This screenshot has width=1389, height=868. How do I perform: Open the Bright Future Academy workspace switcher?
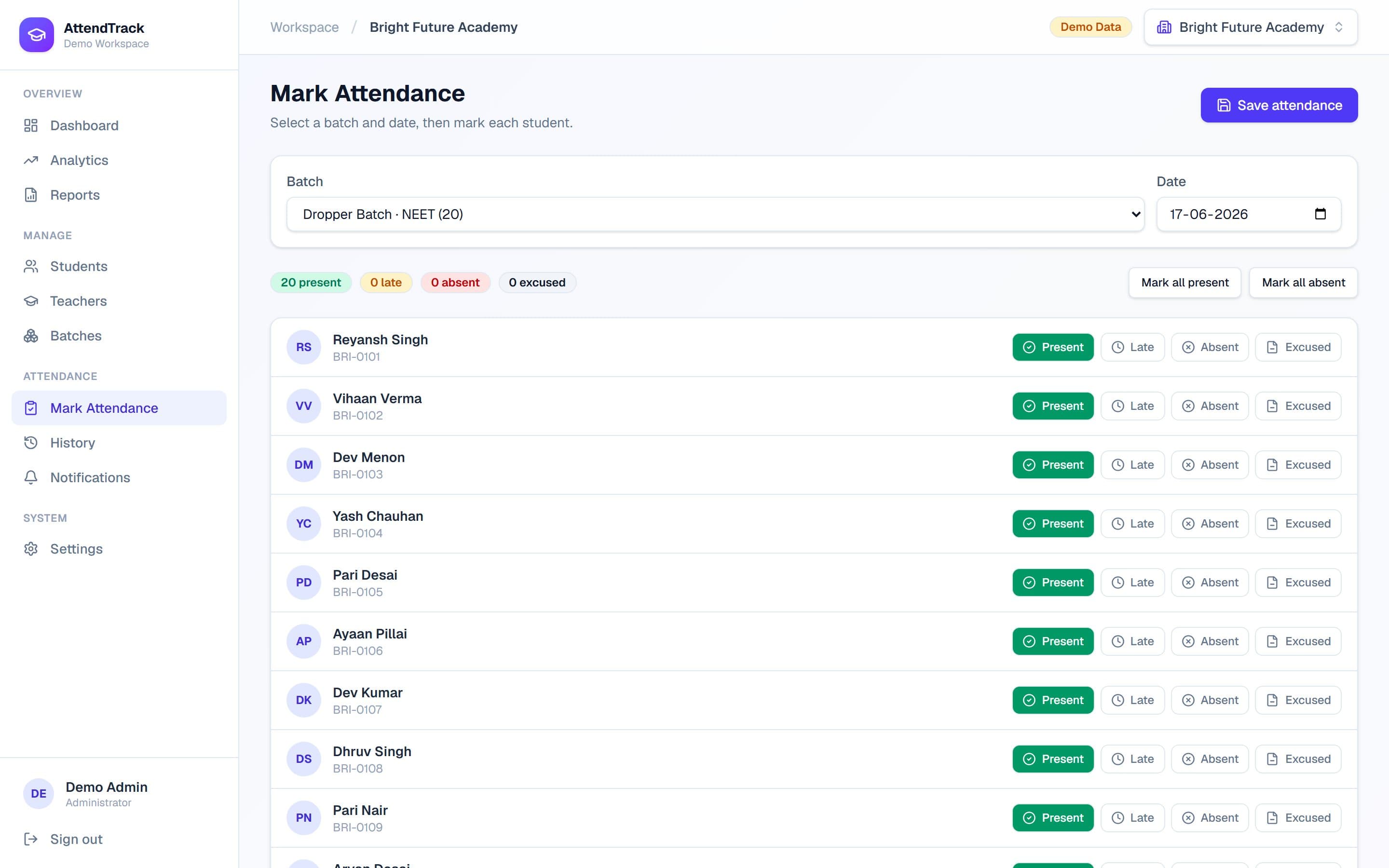click(x=1251, y=27)
